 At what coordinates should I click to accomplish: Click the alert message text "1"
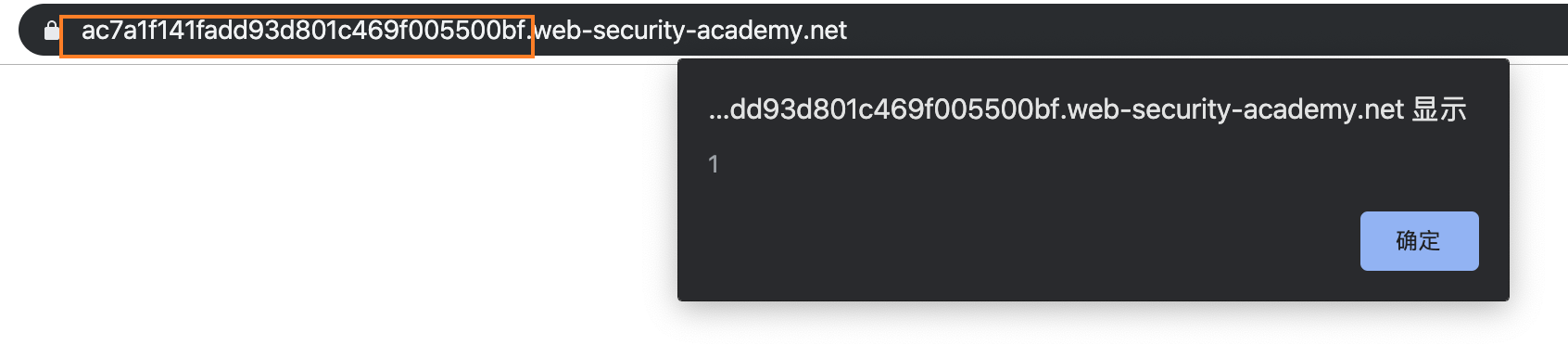tap(714, 164)
